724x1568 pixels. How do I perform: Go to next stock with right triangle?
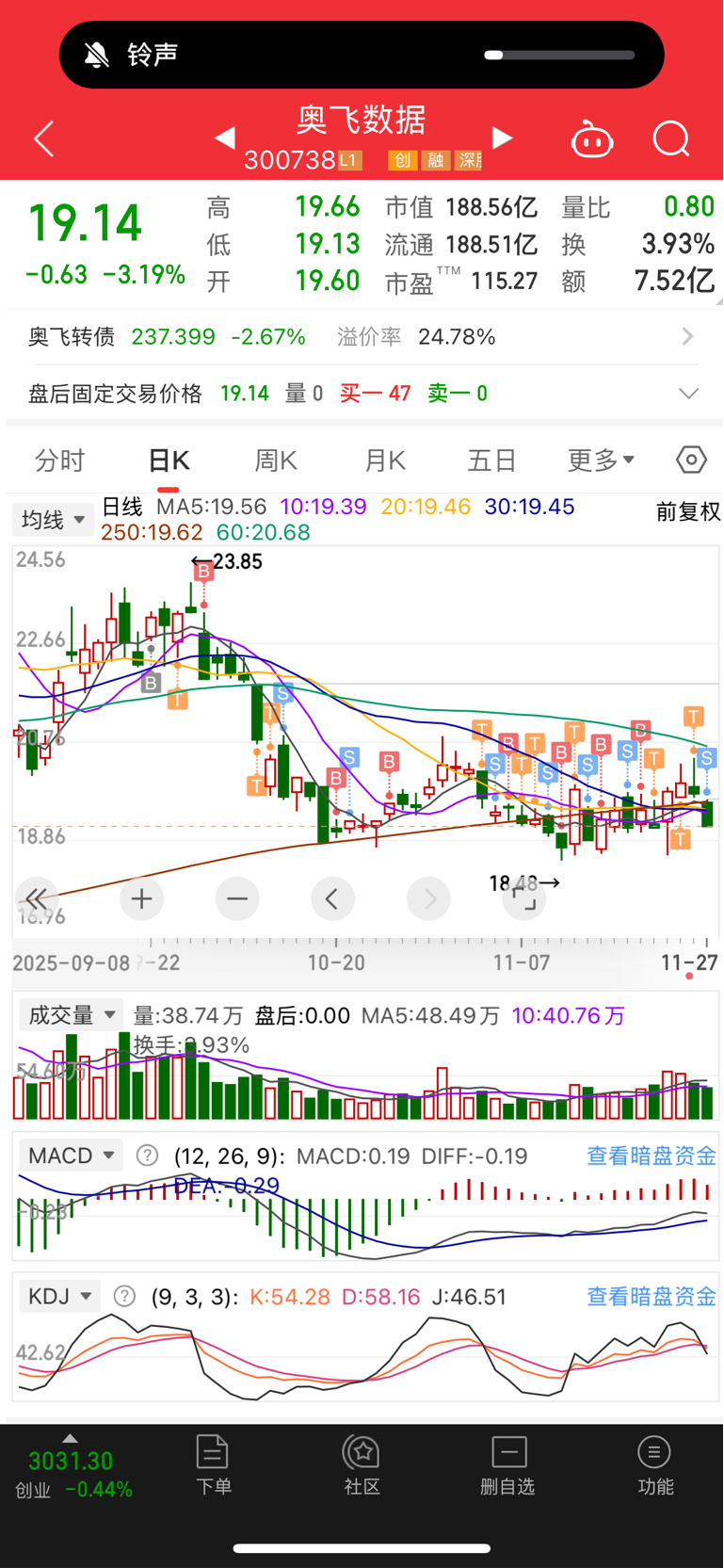click(x=503, y=138)
